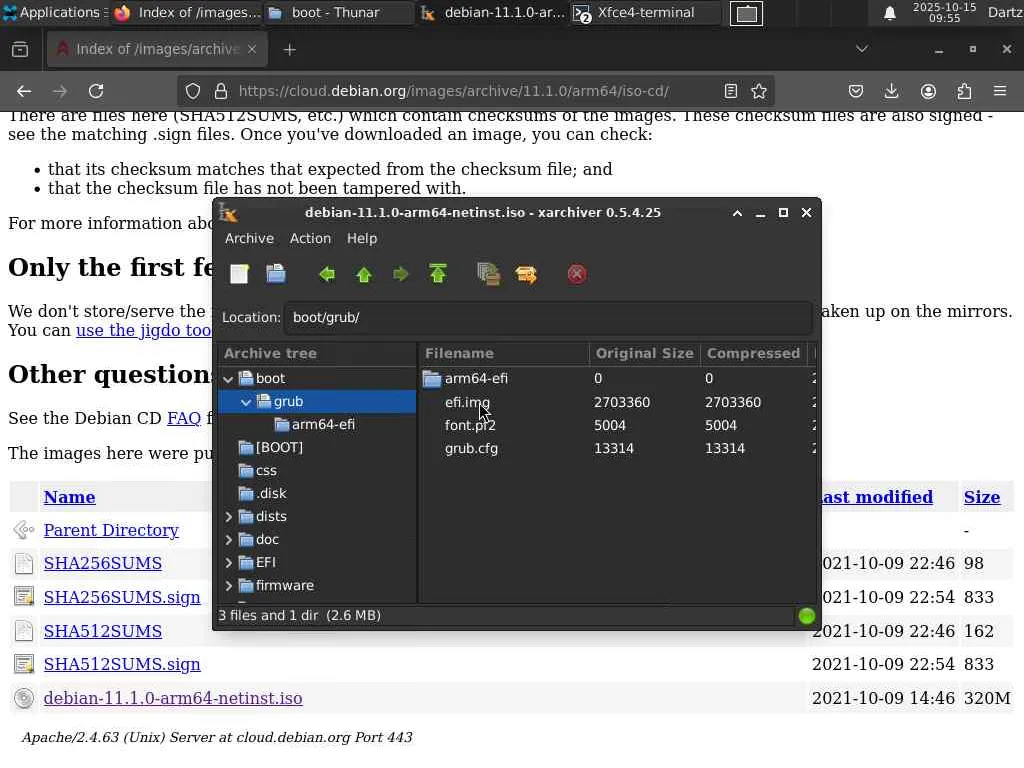Go up one folder with green arrow
The width and height of the screenshot is (1024, 768).
[364, 274]
